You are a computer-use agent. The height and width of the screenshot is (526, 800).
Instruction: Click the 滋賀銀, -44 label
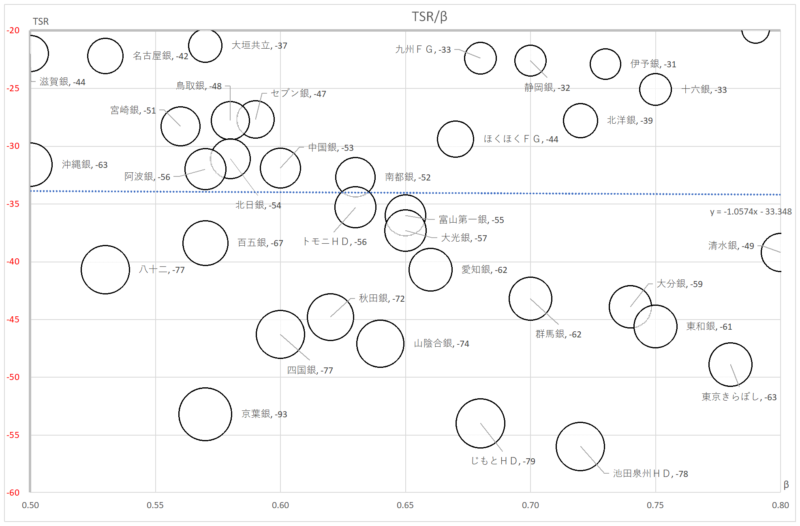62,82
